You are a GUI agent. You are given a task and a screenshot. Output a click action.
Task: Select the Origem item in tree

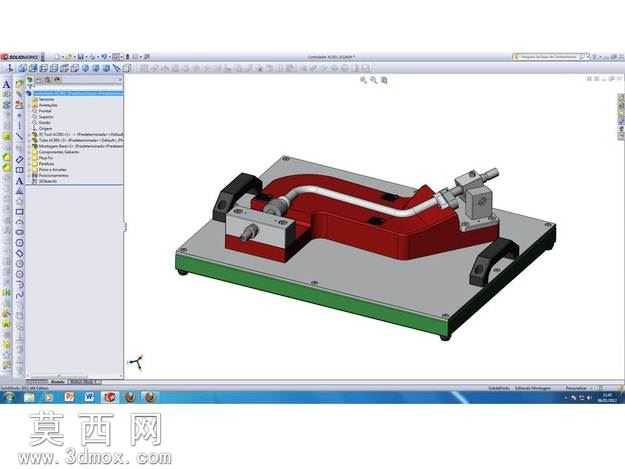pos(42,128)
